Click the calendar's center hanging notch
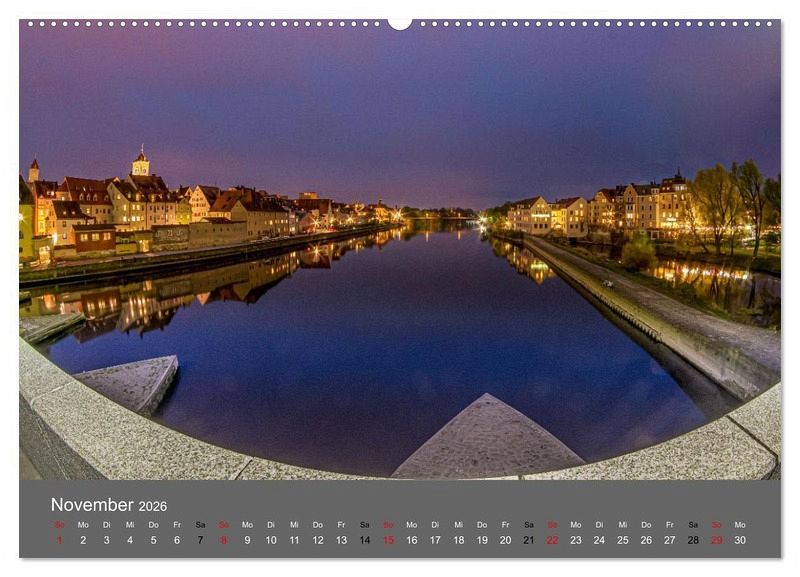 [400, 23]
